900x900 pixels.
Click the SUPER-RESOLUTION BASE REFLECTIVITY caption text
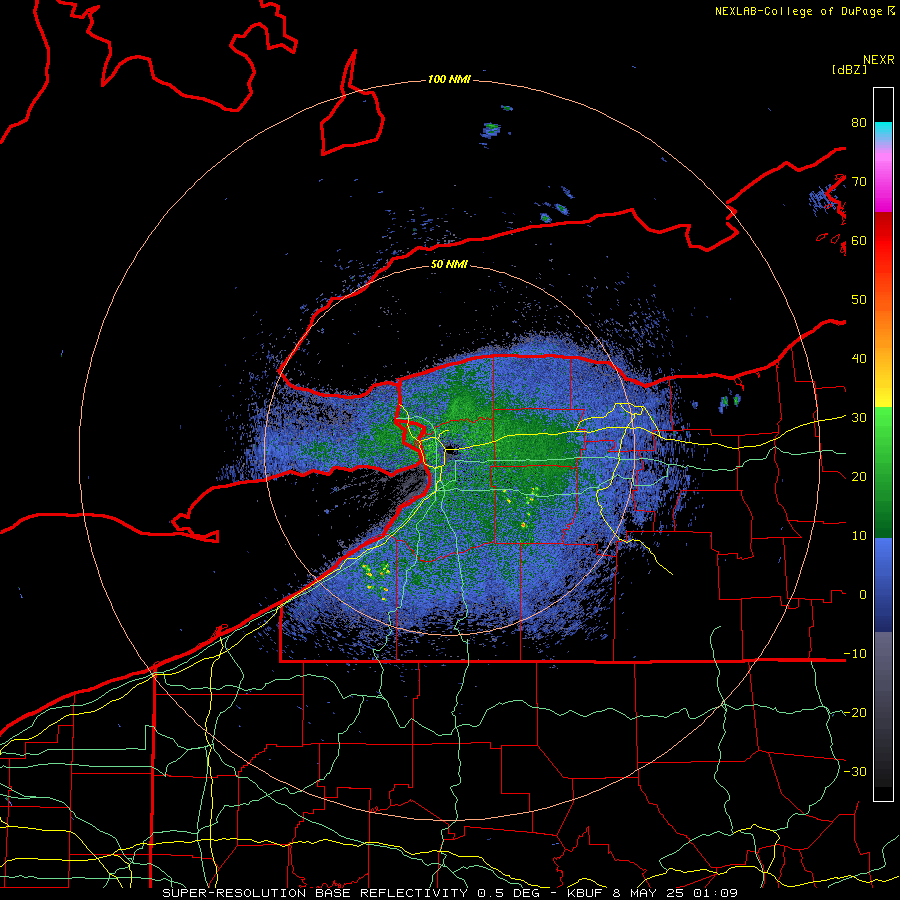[315, 893]
